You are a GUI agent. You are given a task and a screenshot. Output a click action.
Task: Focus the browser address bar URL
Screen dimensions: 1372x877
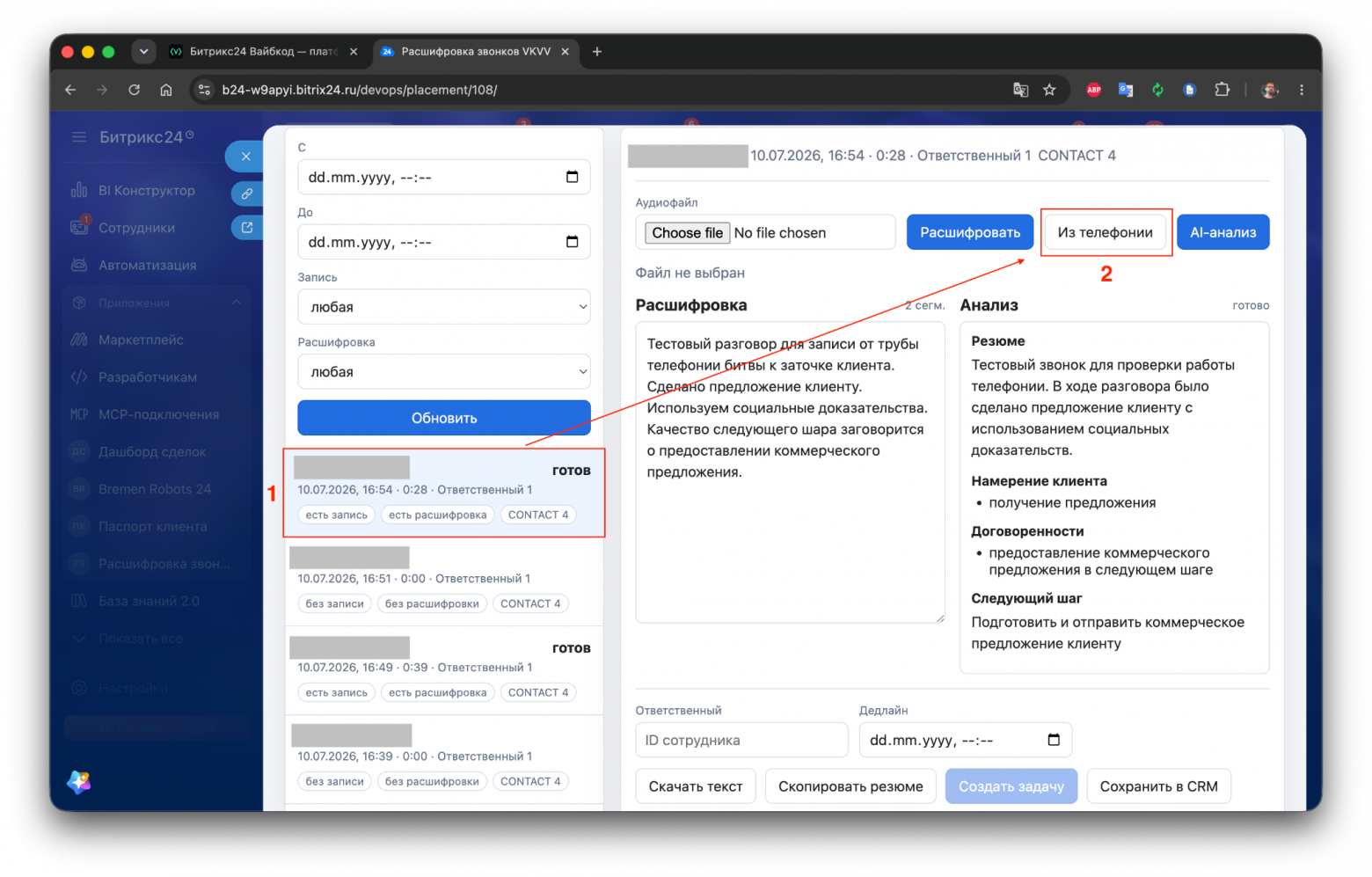coord(360,90)
